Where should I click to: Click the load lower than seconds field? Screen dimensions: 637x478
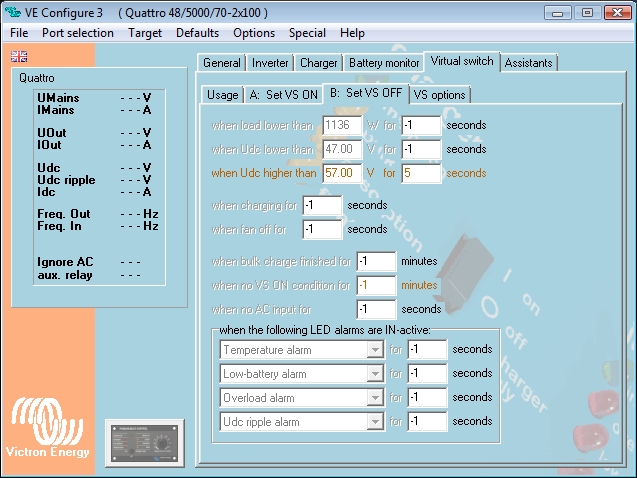coord(421,125)
